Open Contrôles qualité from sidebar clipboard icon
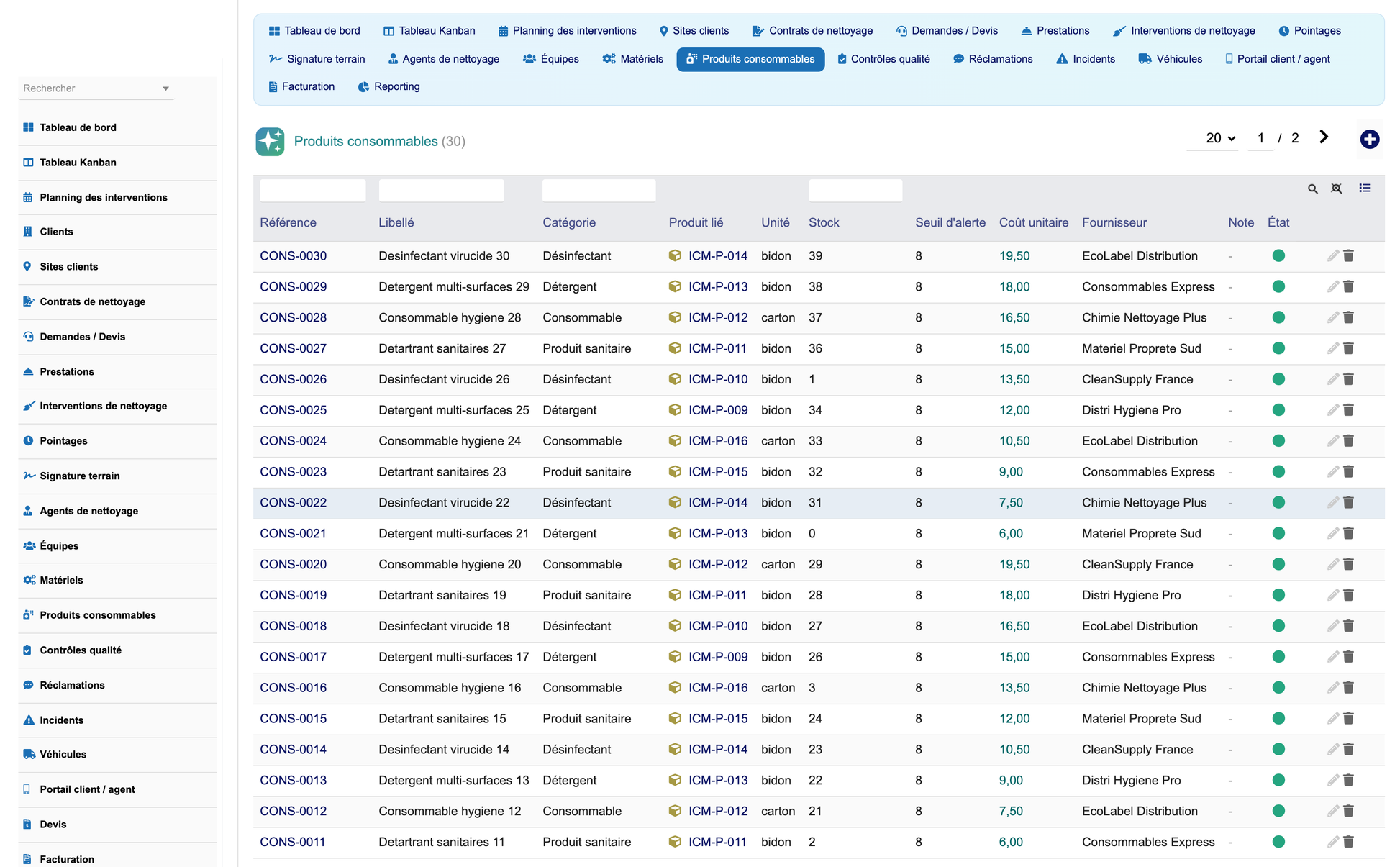Screen dimensions: 1400x867 click(27, 650)
